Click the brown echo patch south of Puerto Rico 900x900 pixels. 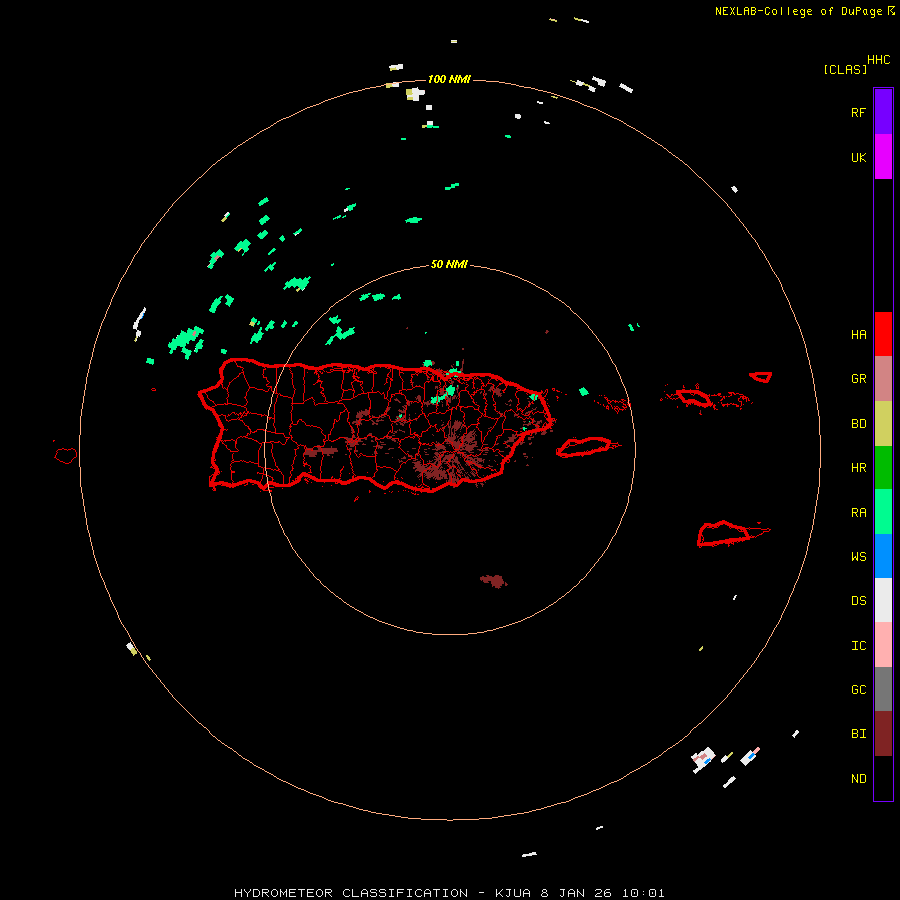tap(493, 581)
